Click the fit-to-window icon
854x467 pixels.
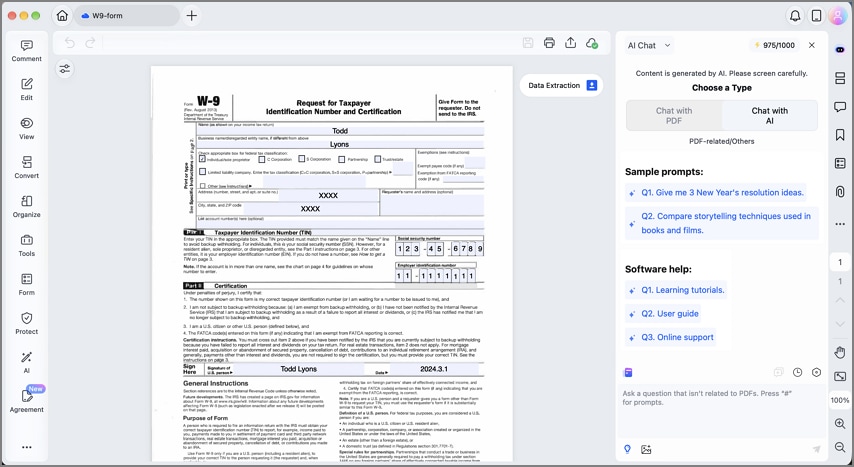click(x=840, y=377)
